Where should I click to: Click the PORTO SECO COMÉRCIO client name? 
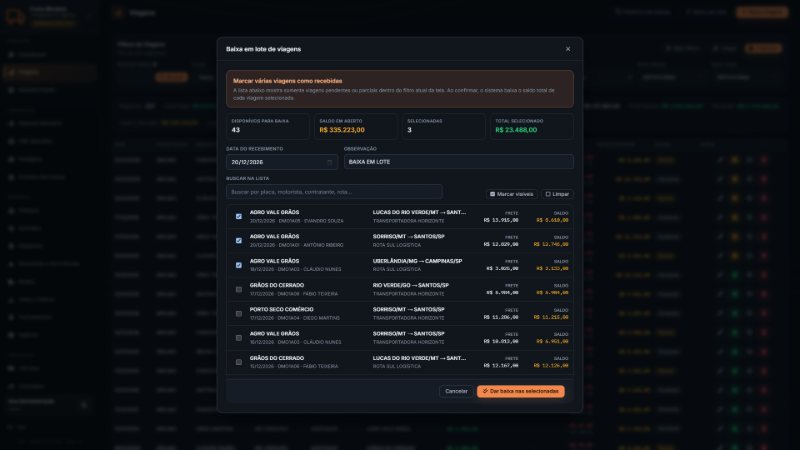[281, 309]
